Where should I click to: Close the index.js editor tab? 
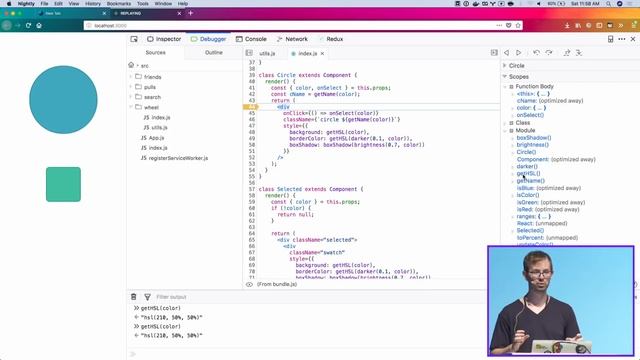[x=322, y=53]
